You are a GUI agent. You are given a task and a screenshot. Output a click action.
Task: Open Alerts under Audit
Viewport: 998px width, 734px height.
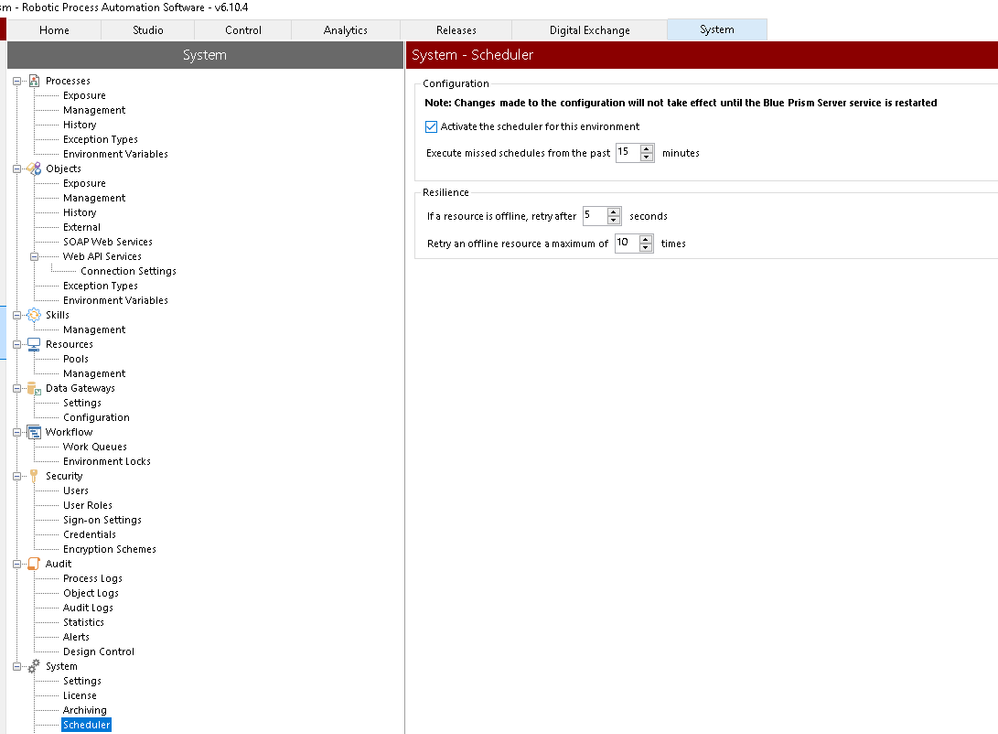click(76, 637)
